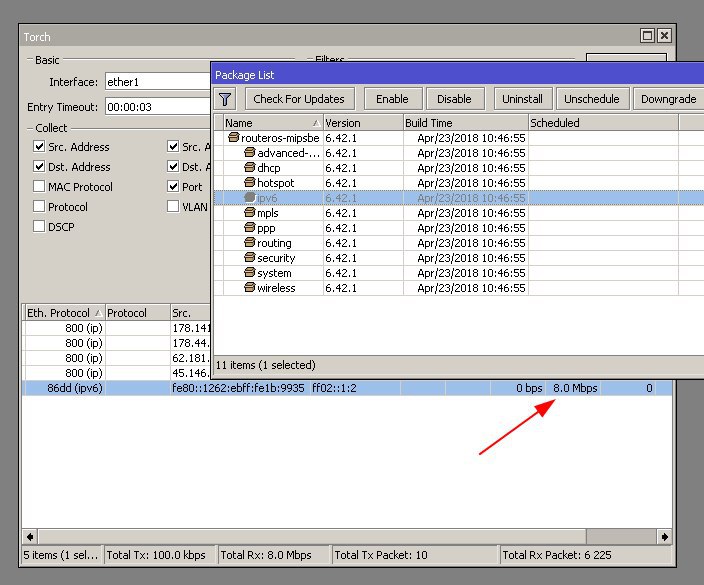The height and width of the screenshot is (585, 704).
Task: Click the Enable package button
Action: click(392, 99)
